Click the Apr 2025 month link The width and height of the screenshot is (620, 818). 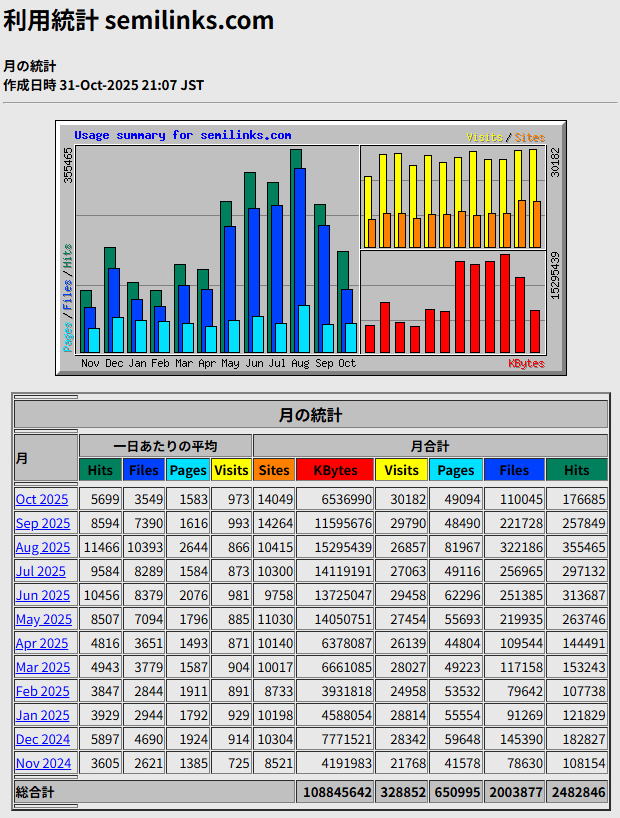tap(42, 643)
